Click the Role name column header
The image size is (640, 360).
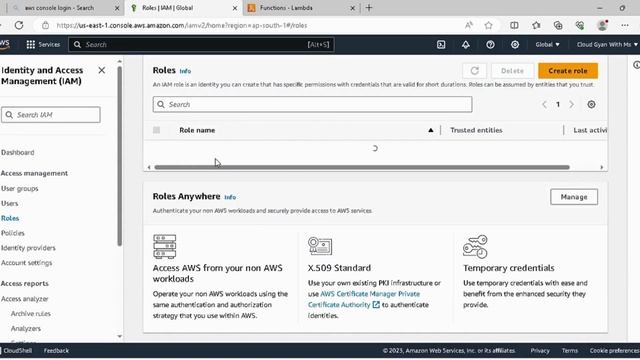pyautogui.click(x=197, y=130)
